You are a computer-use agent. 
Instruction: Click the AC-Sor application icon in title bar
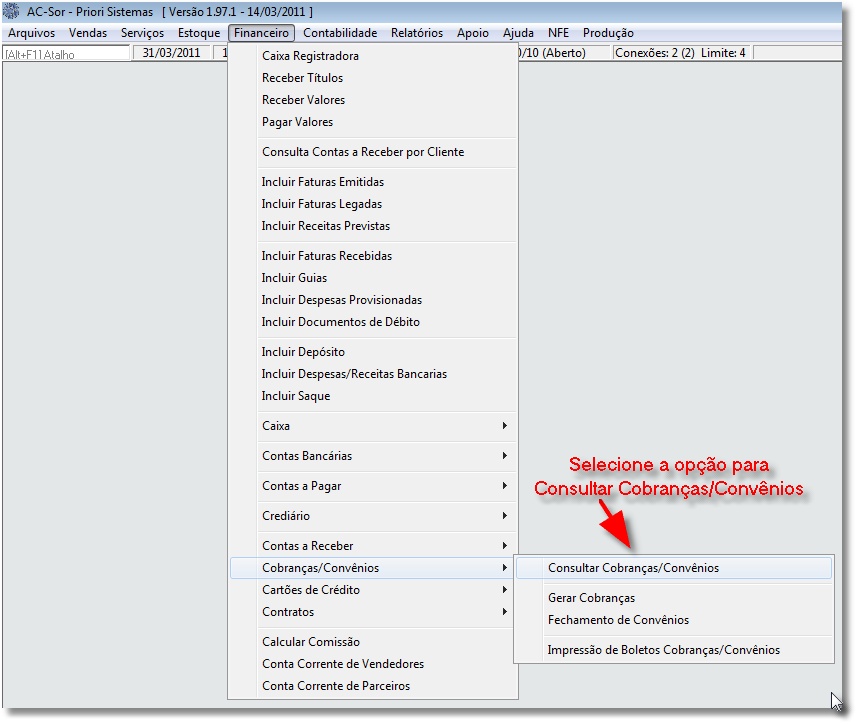[x=13, y=12]
